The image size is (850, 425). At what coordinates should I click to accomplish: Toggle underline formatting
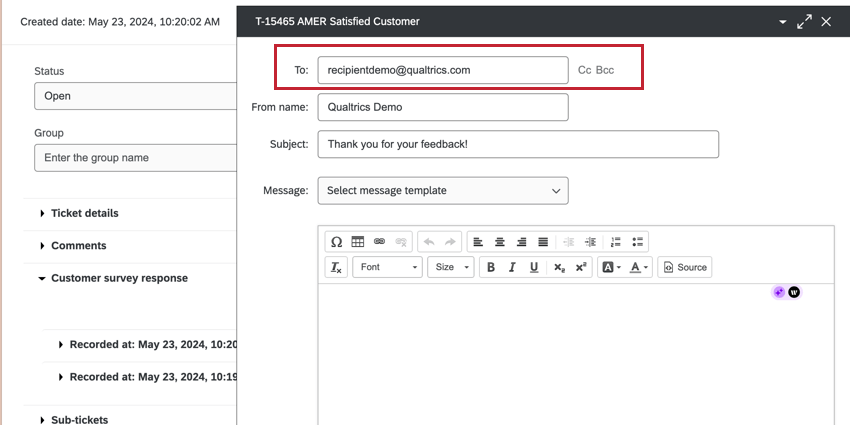tap(534, 267)
